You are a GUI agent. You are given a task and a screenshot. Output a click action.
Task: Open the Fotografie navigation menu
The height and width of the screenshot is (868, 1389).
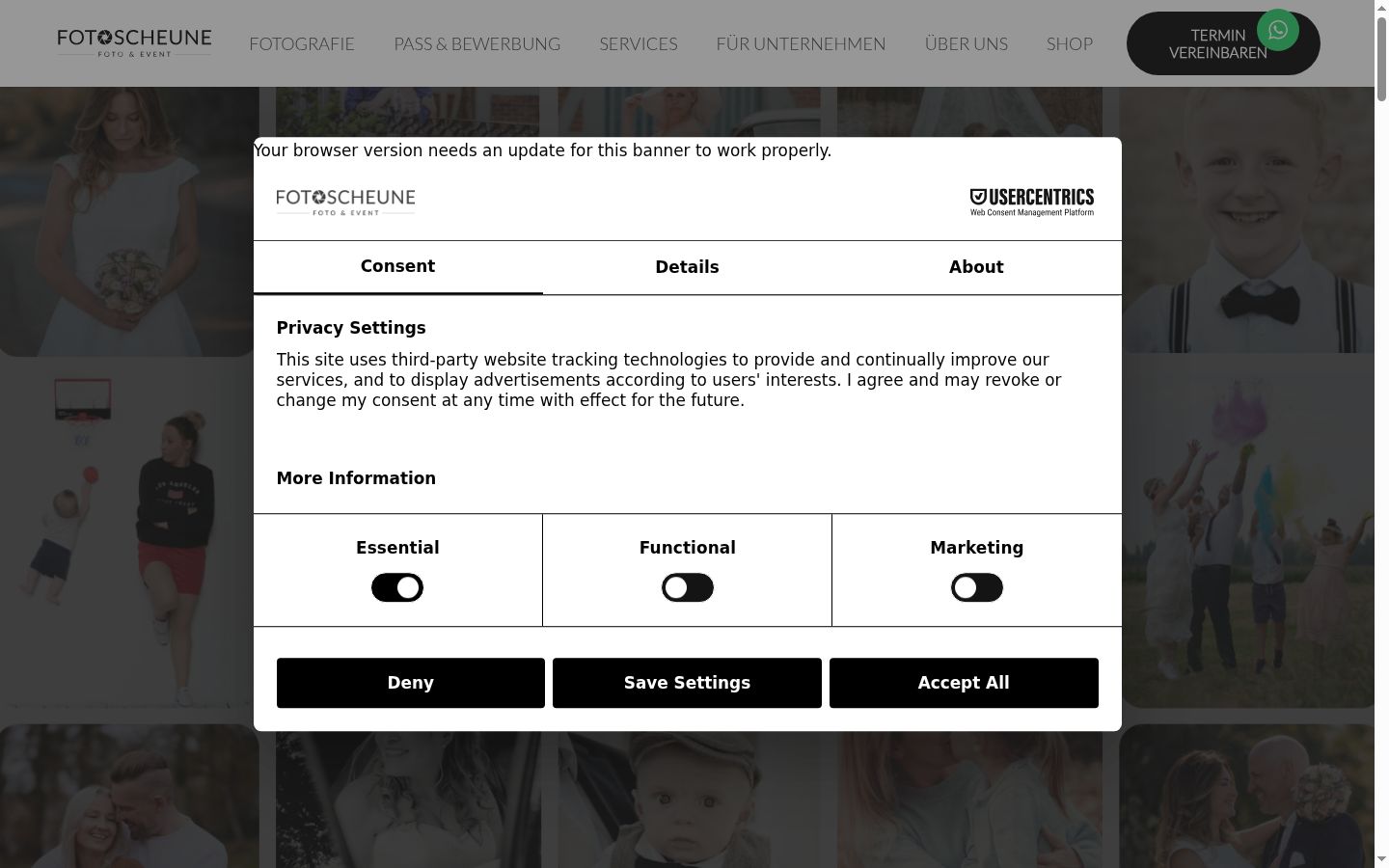(302, 43)
